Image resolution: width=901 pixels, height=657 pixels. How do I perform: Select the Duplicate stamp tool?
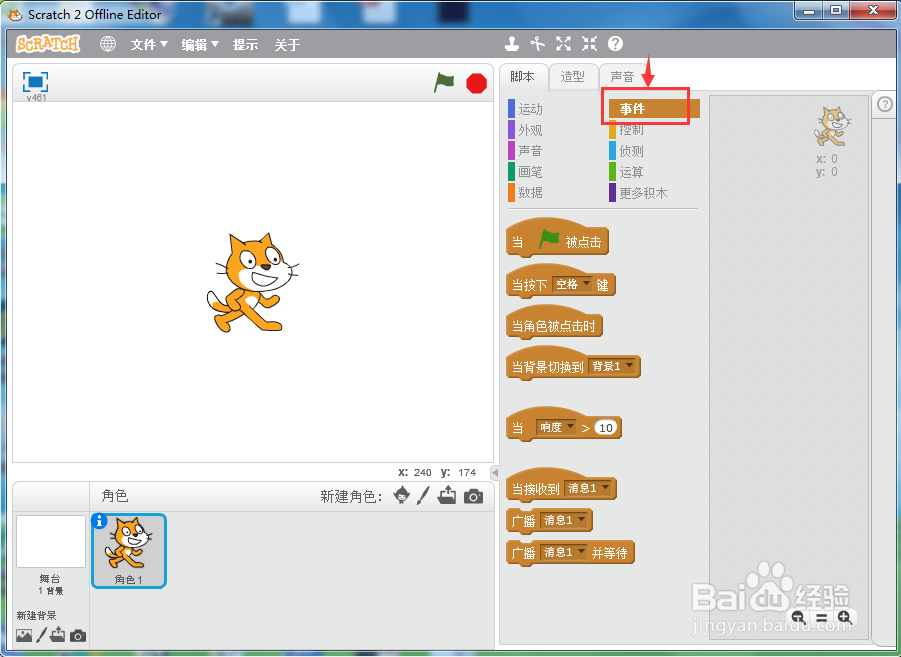click(511, 44)
